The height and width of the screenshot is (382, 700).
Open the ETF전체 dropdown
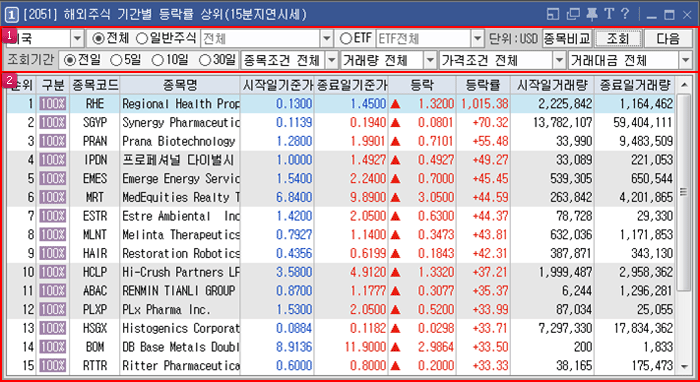pos(478,39)
